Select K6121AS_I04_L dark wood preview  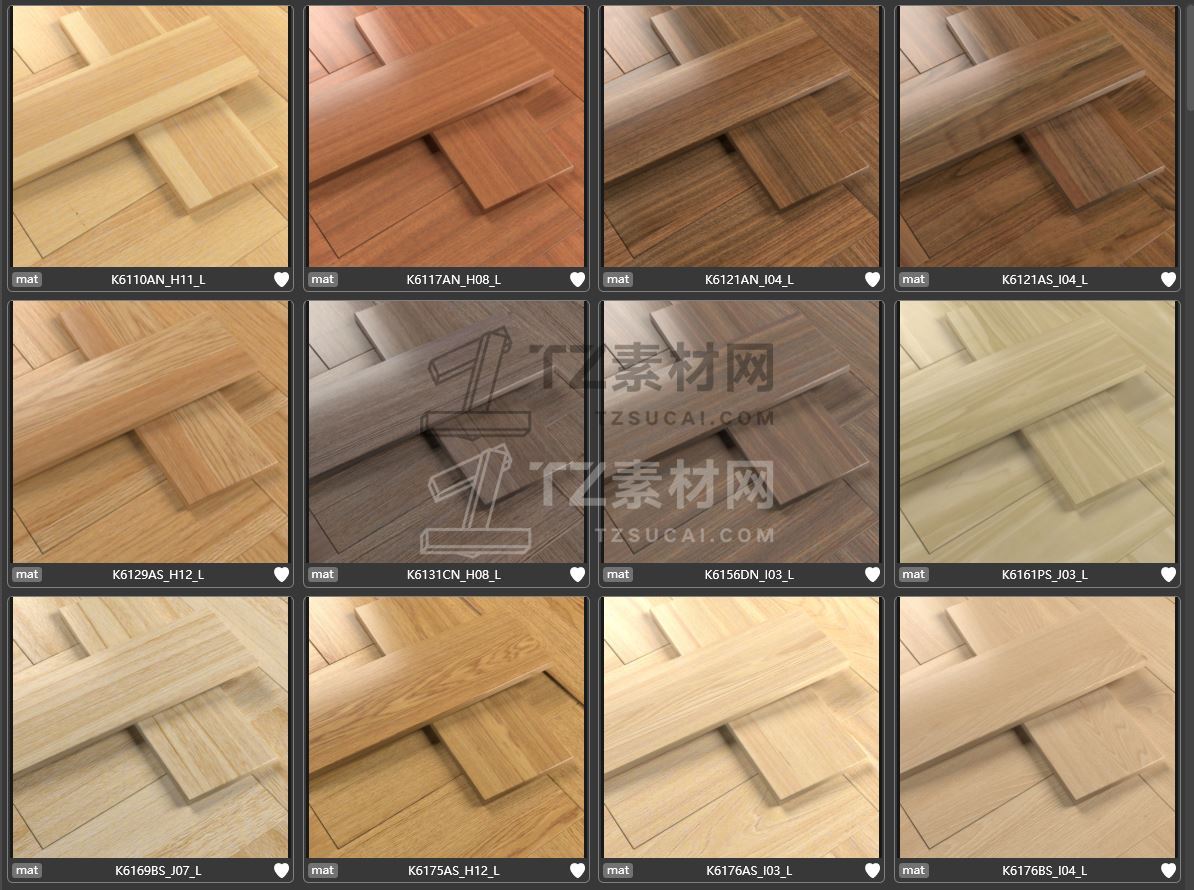pos(1037,136)
